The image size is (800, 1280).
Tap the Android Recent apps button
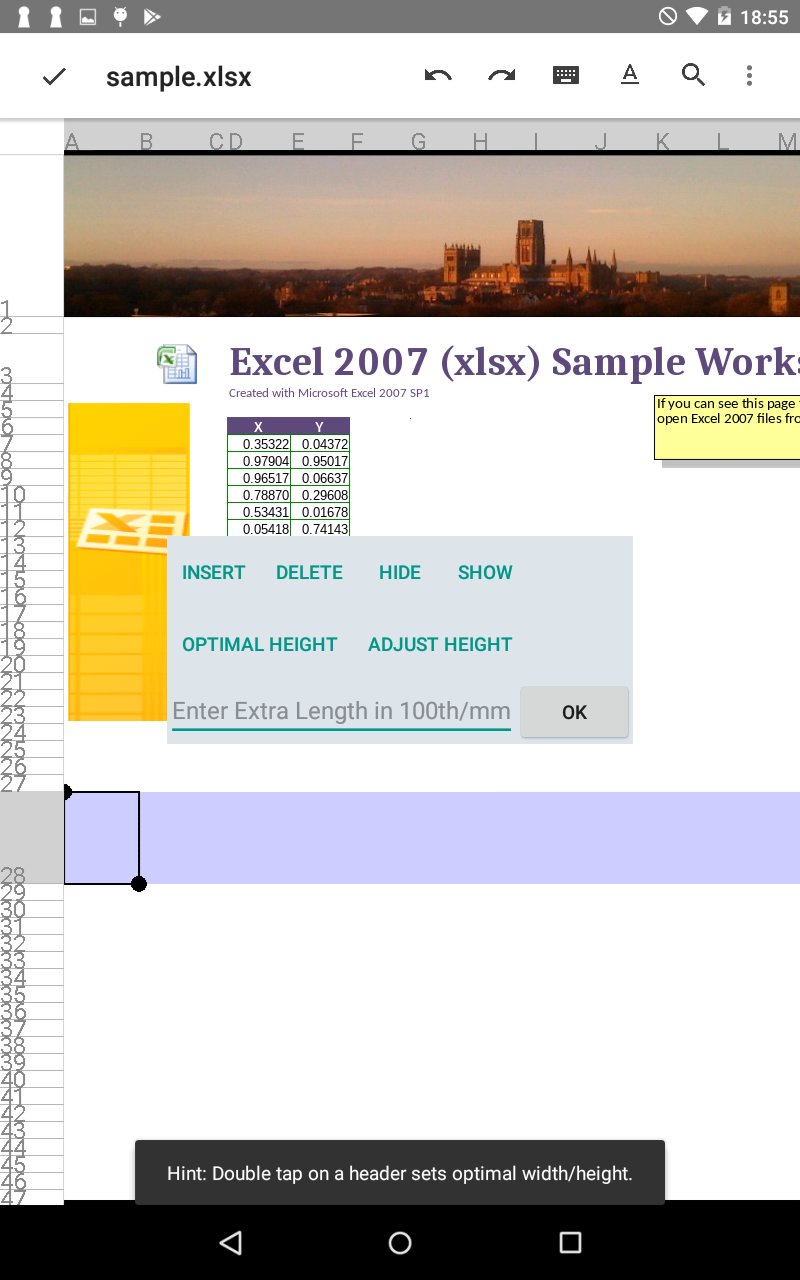pos(570,1242)
